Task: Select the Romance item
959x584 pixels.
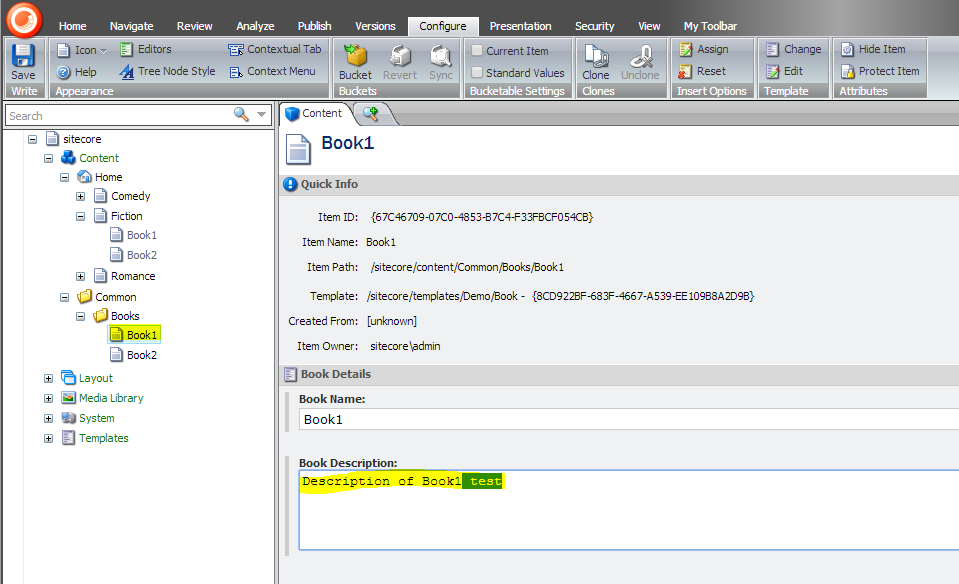Action: [125, 276]
